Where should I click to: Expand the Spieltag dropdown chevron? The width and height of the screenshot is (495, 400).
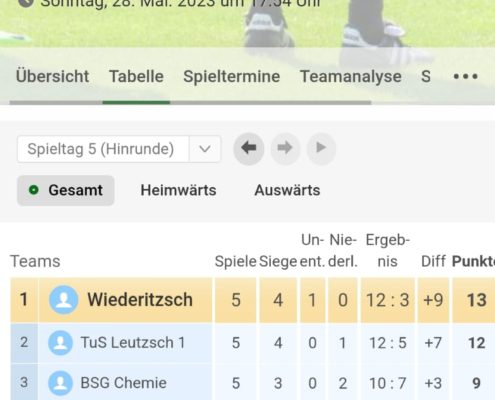[x=205, y=149]
